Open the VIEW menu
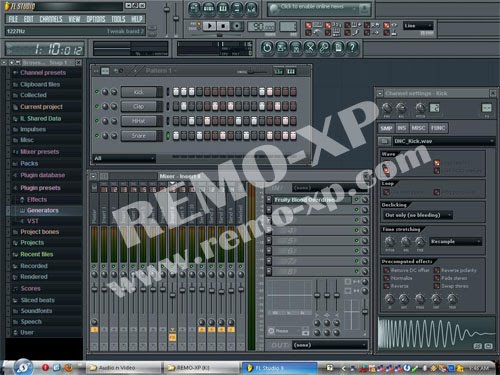The height and width of the screenshot is (375, 500). click(74, 19)
